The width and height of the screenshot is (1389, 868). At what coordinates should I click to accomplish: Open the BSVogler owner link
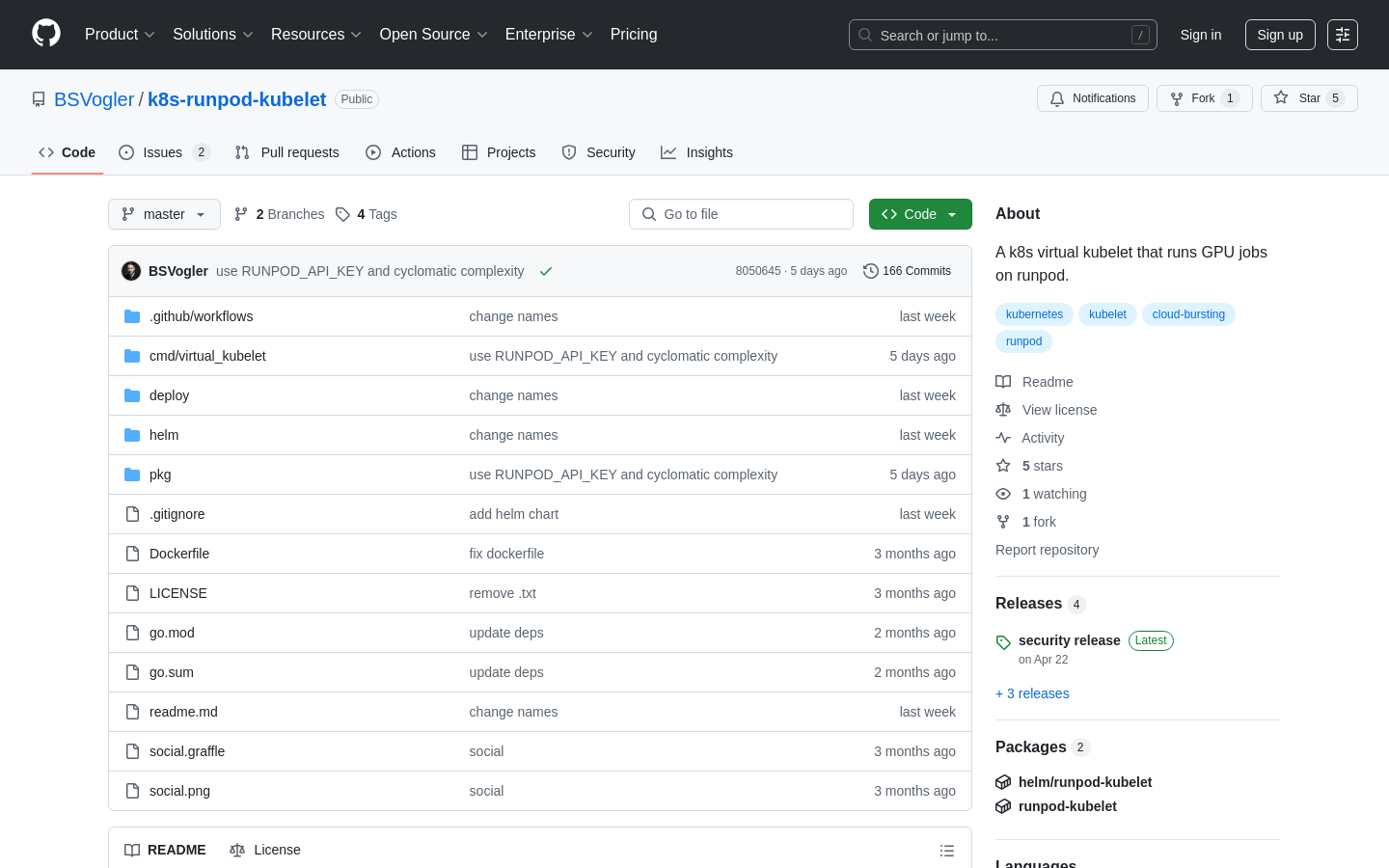(x=95, y=99)
